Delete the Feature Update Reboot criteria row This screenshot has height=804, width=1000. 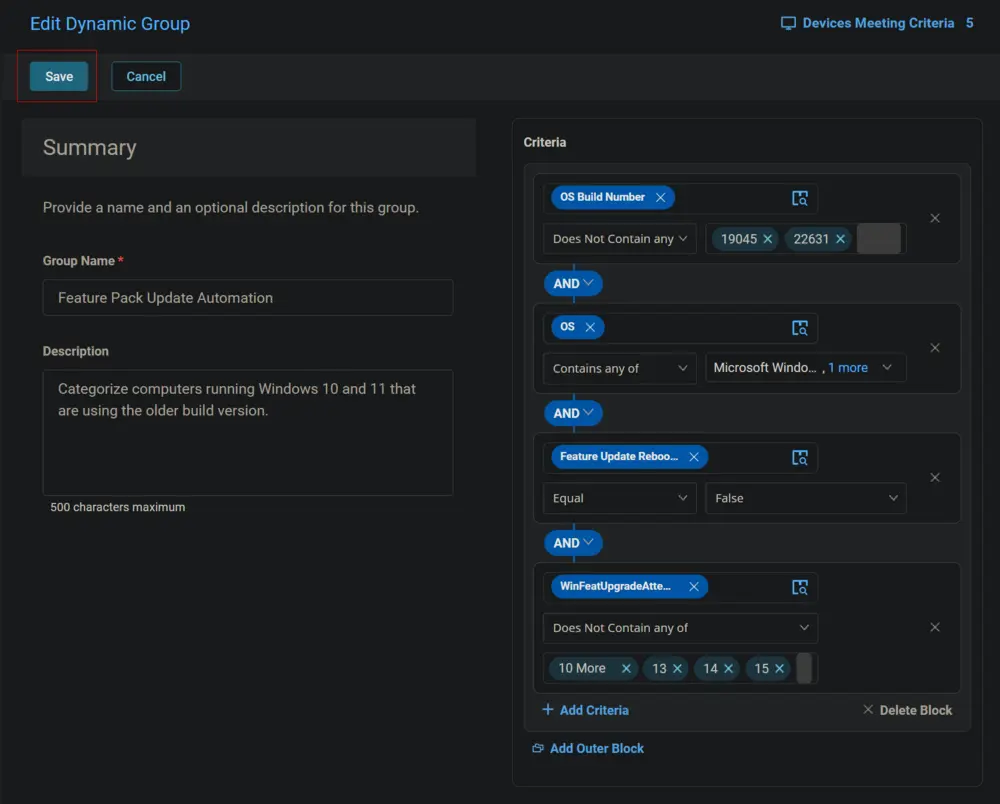(935, 478)
